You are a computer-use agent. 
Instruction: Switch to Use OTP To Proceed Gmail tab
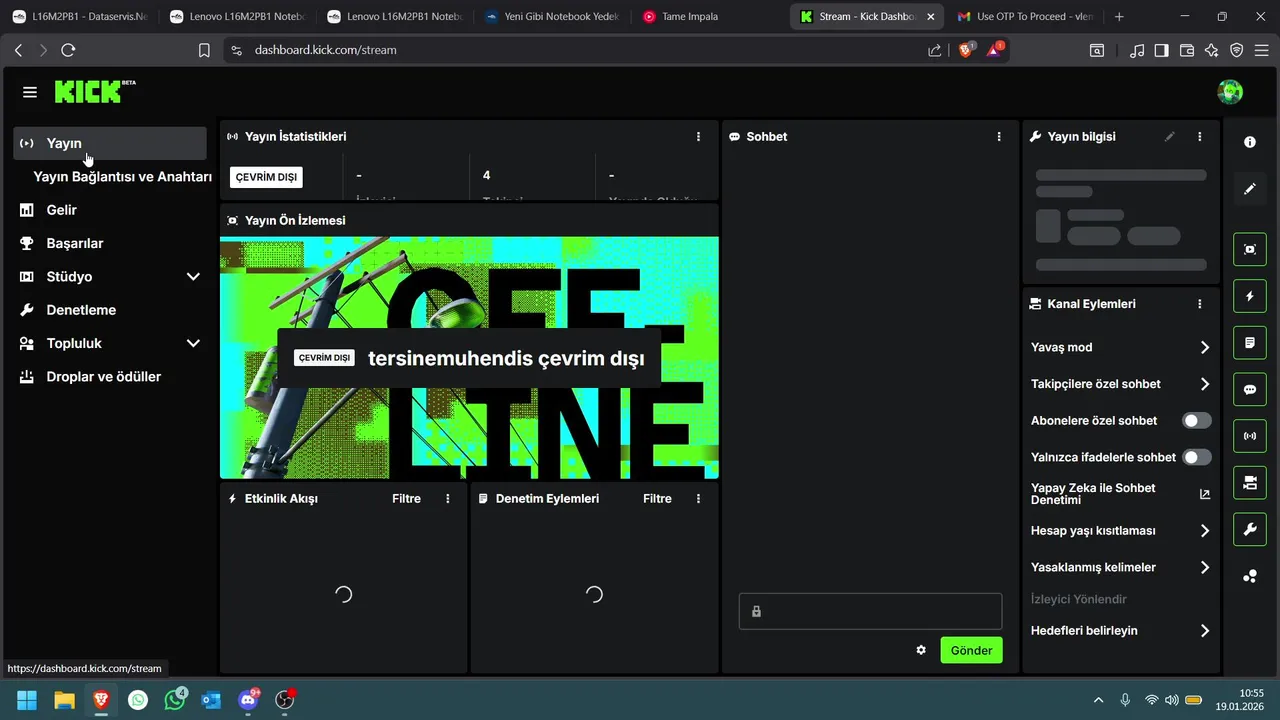[1025, 16]
